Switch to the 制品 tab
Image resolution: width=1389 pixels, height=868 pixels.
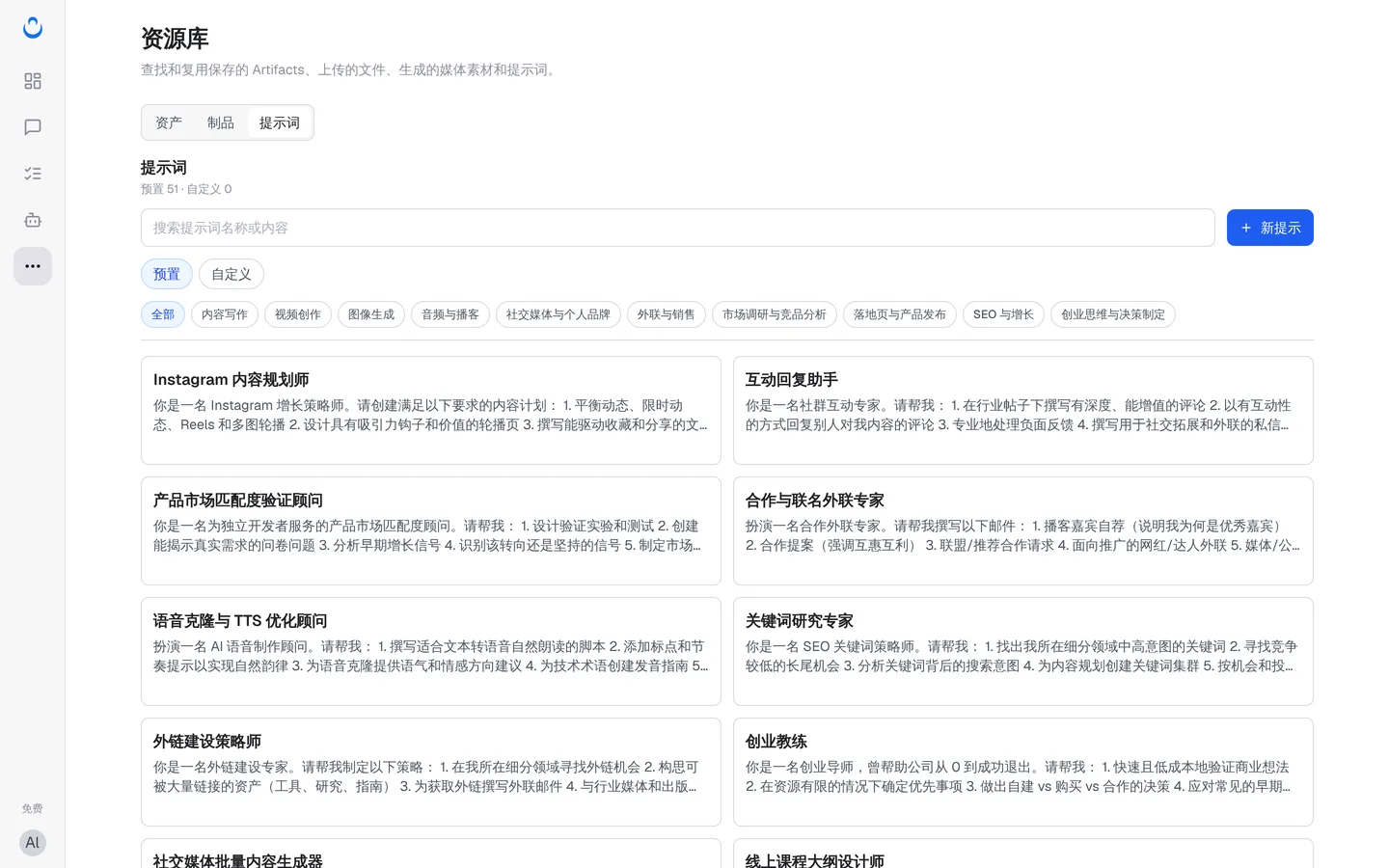[221, 122]
